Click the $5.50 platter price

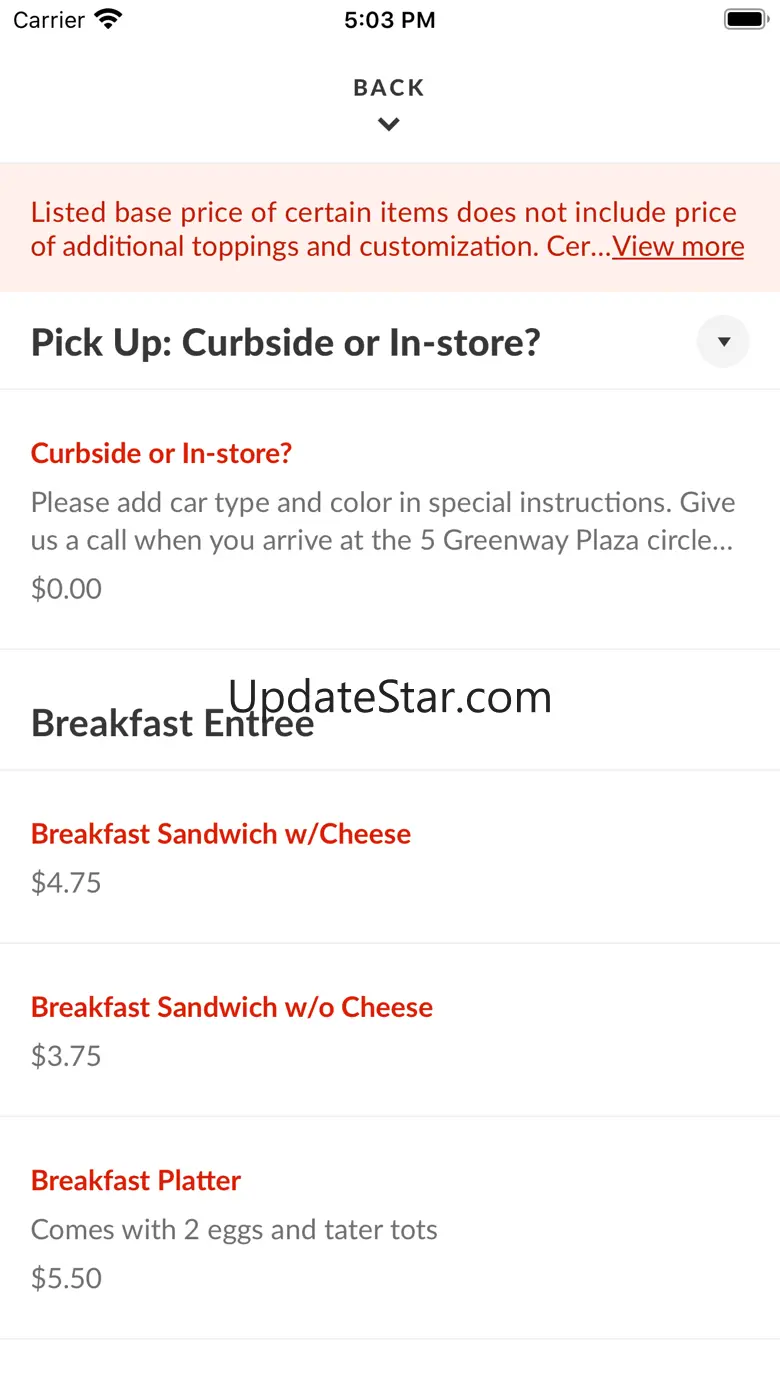point(66,1278)
